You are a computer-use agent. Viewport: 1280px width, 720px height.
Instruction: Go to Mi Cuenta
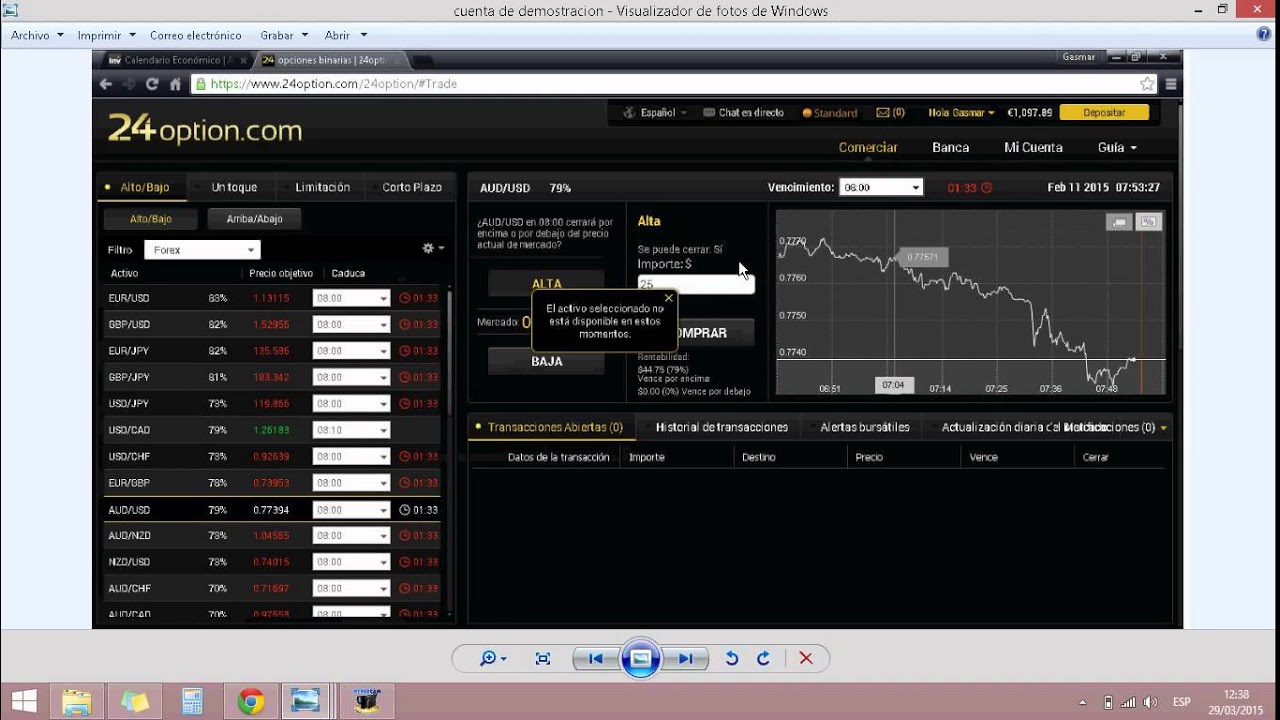1033,147
